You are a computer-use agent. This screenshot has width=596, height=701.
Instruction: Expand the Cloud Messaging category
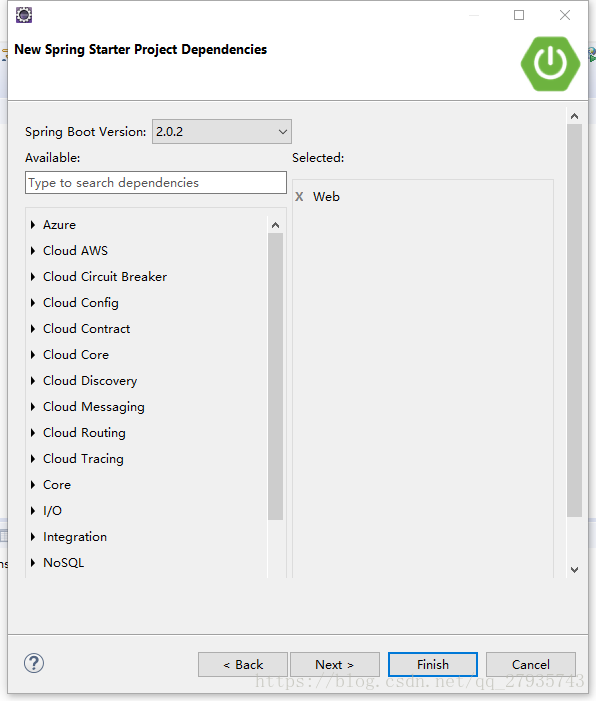tap(33, 406)
